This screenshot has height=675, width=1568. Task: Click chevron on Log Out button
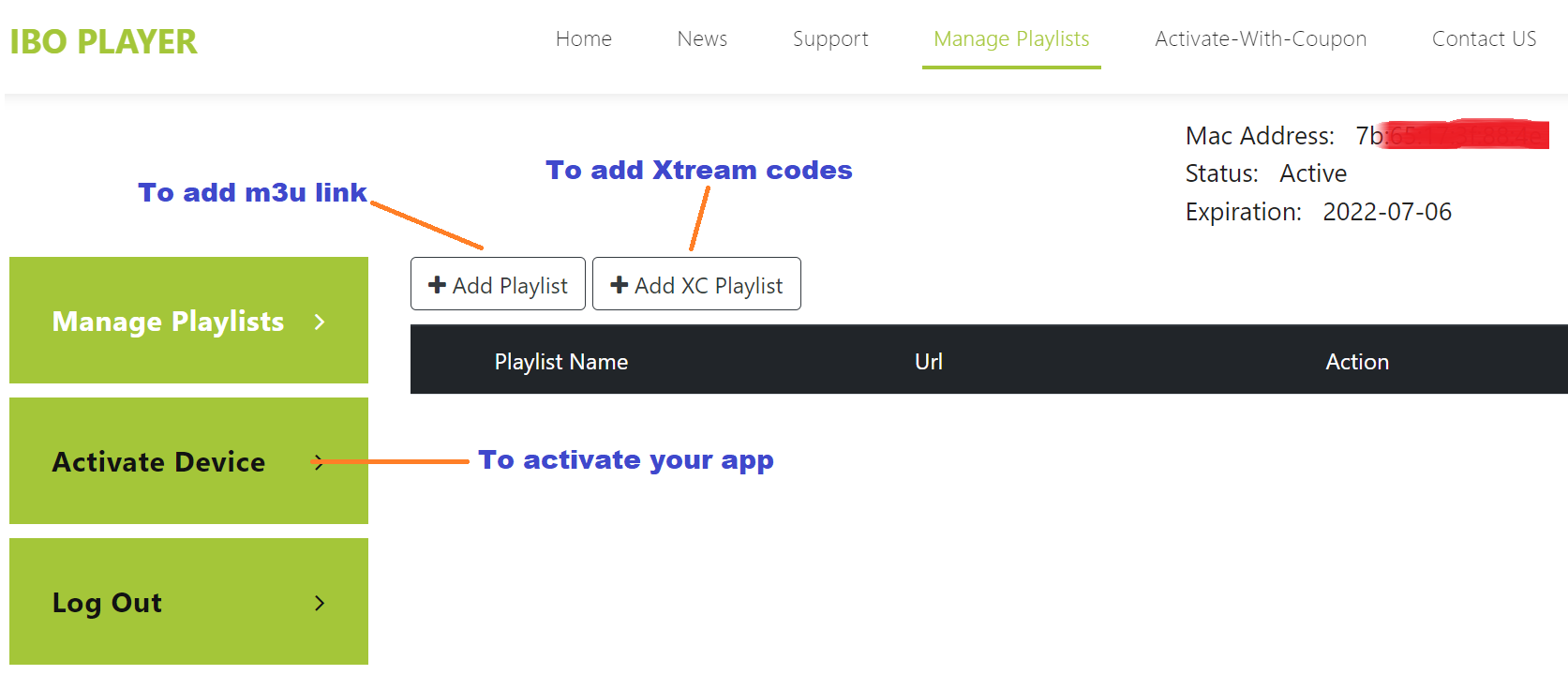[x=320, y=603]
